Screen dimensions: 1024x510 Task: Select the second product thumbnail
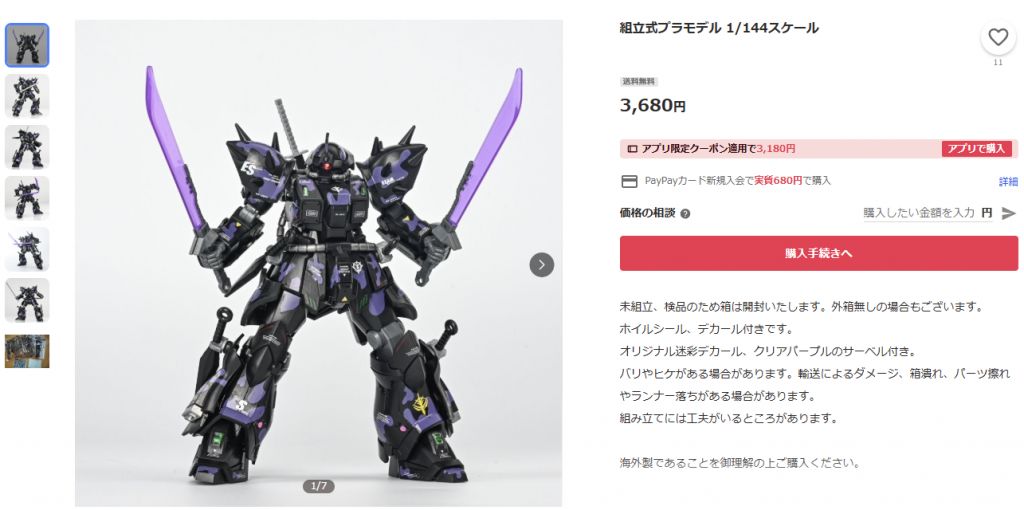click(x=27, y=96)
